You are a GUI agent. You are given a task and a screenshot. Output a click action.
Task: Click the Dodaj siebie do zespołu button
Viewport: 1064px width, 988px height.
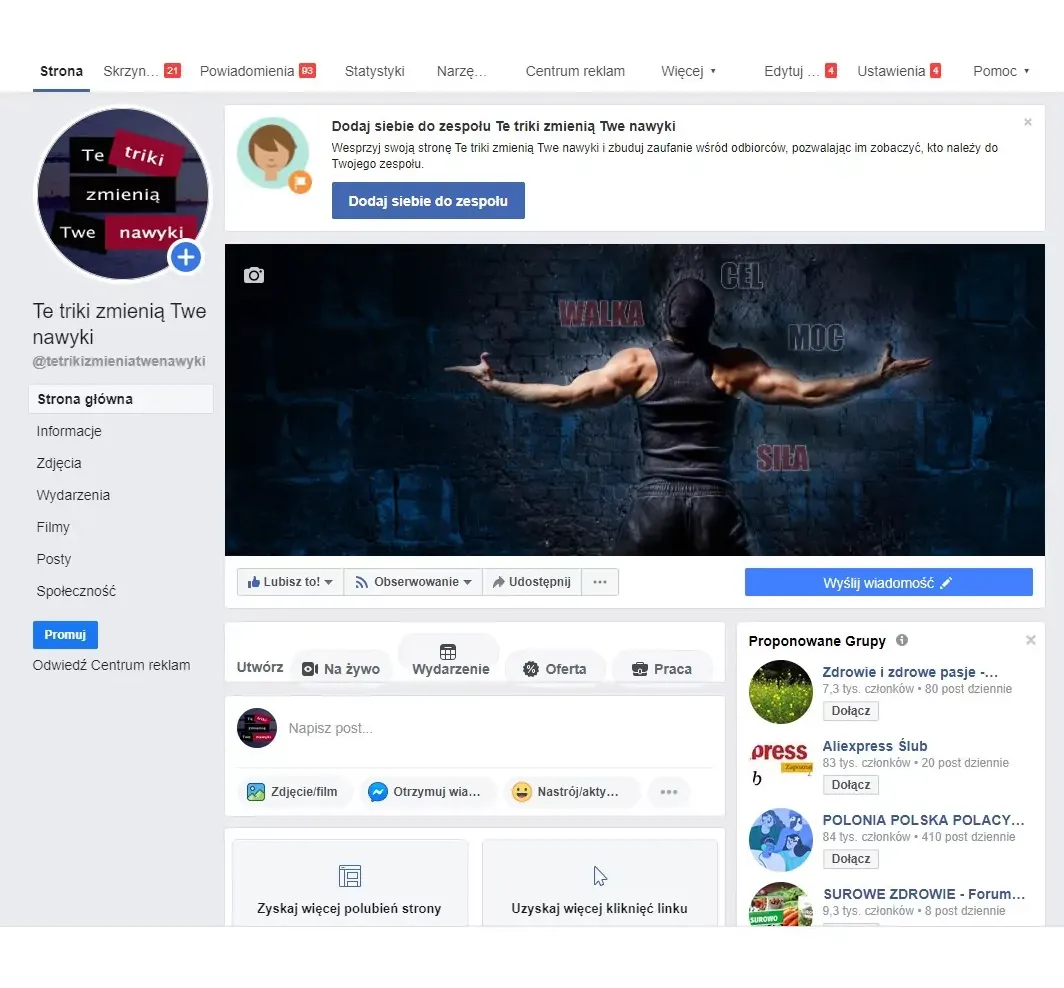point(428,201)
